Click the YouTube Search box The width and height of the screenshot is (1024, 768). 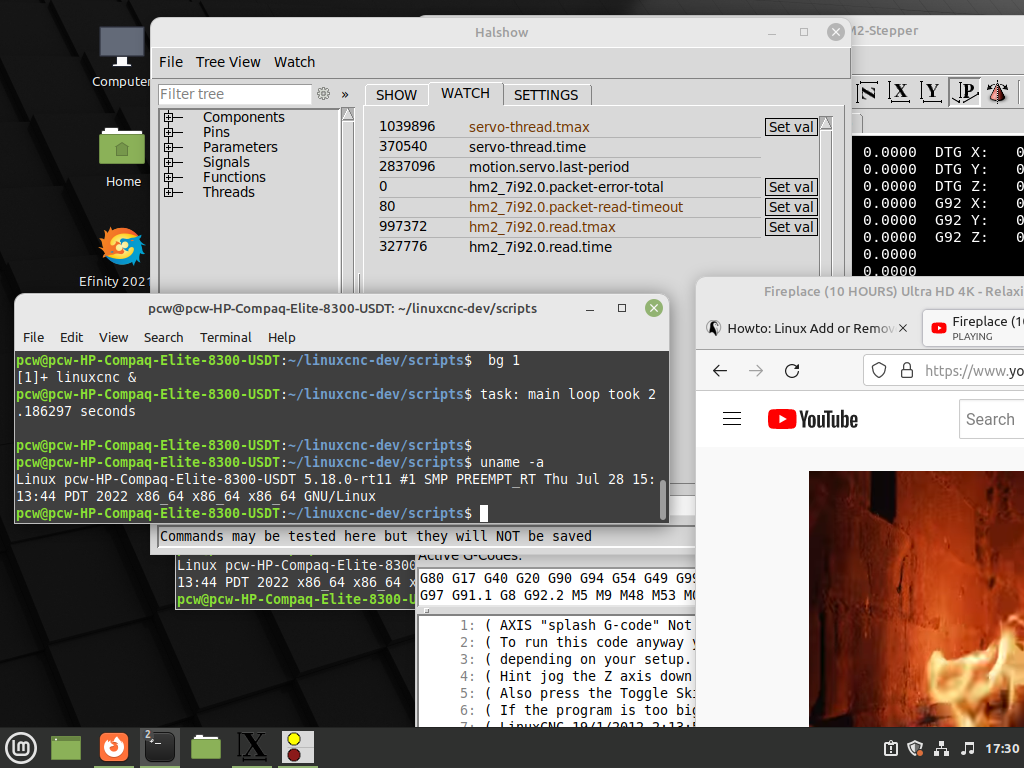click(991, 419)
